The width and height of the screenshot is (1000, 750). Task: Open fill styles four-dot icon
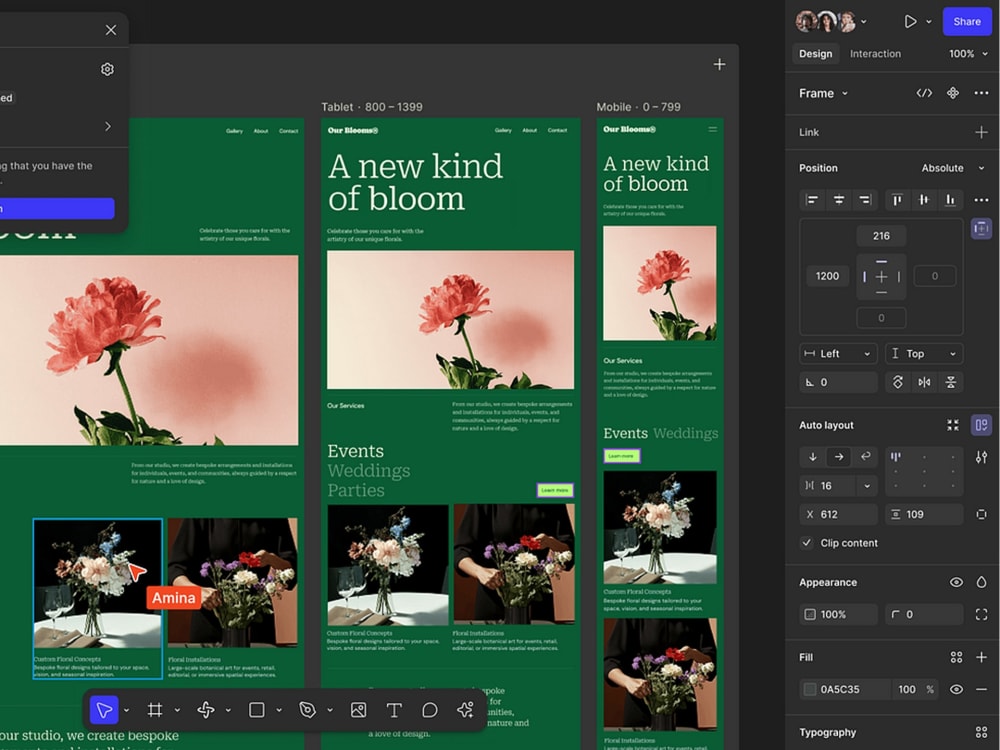pos(956,657)
